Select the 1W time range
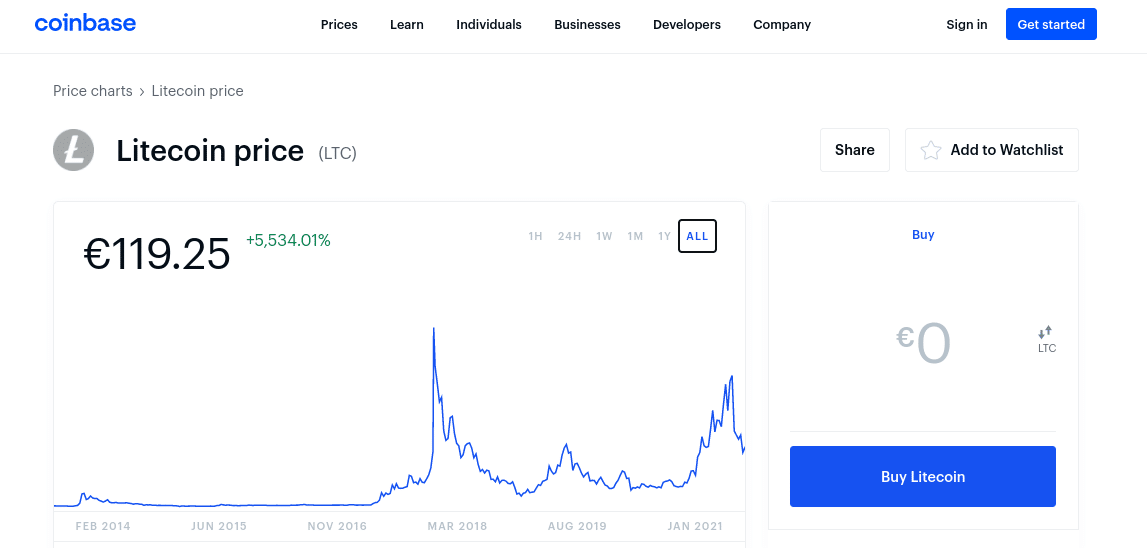1147x548 pixels. coord(604,236)
